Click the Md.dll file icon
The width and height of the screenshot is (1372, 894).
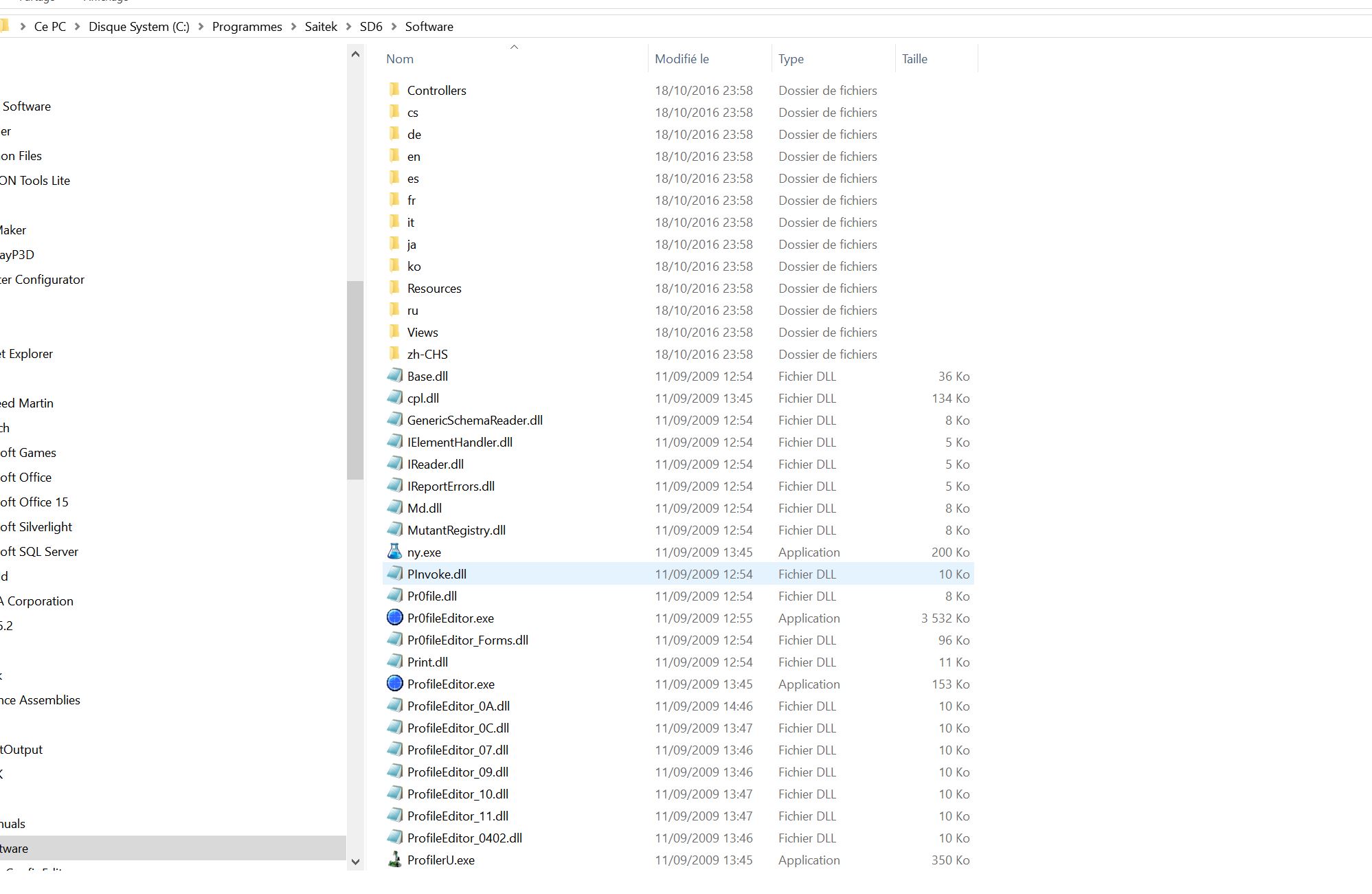click(394, 508)
